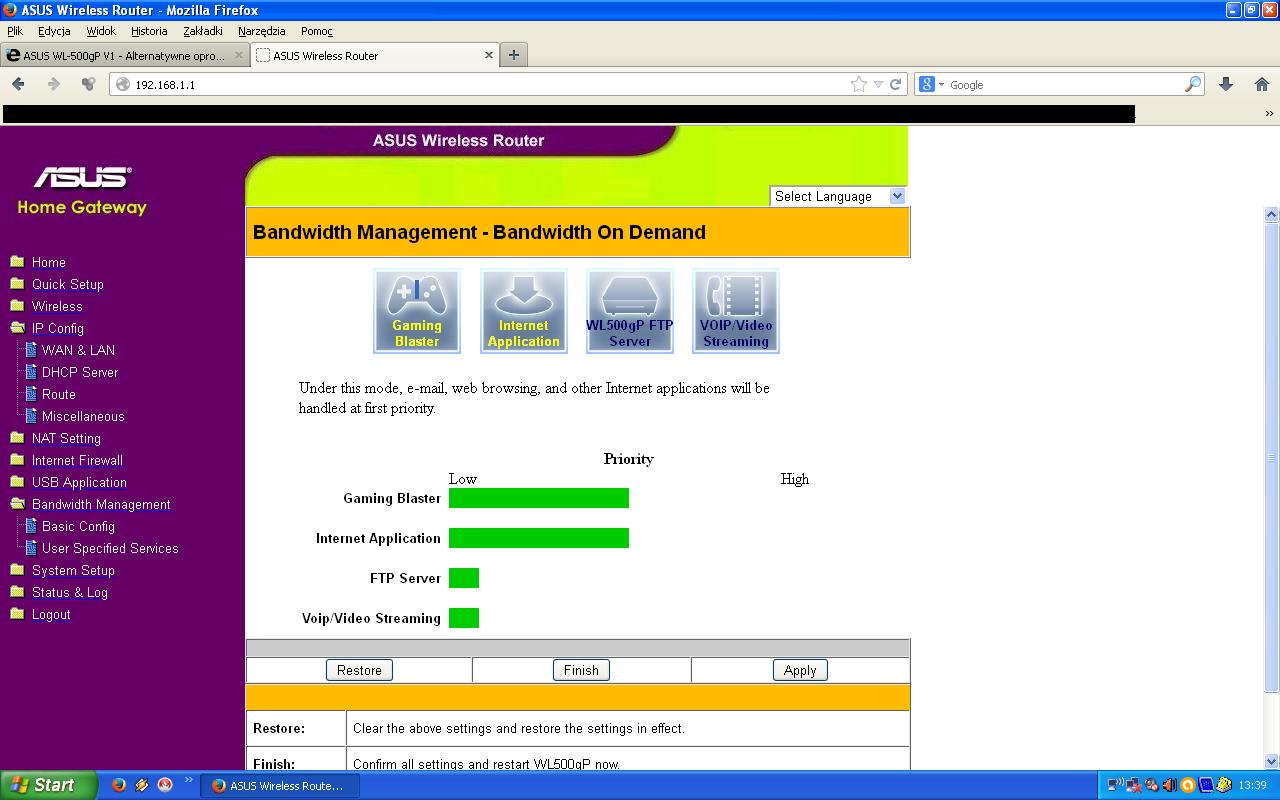Open the Home link in sidebar
Screen dimensions: 1280x800
(49, 262)
